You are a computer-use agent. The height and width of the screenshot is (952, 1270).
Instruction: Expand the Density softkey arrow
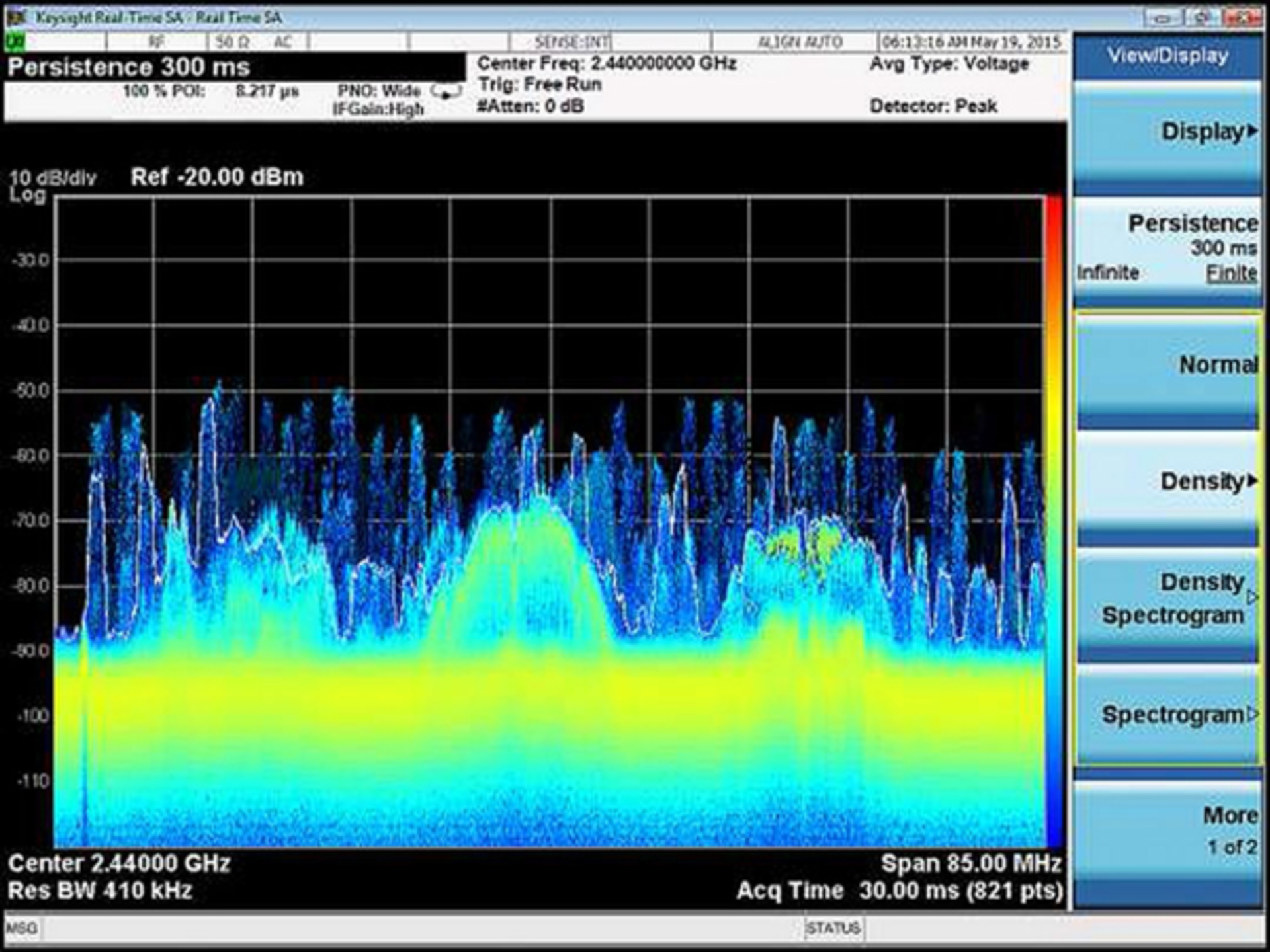[1251, 481]
